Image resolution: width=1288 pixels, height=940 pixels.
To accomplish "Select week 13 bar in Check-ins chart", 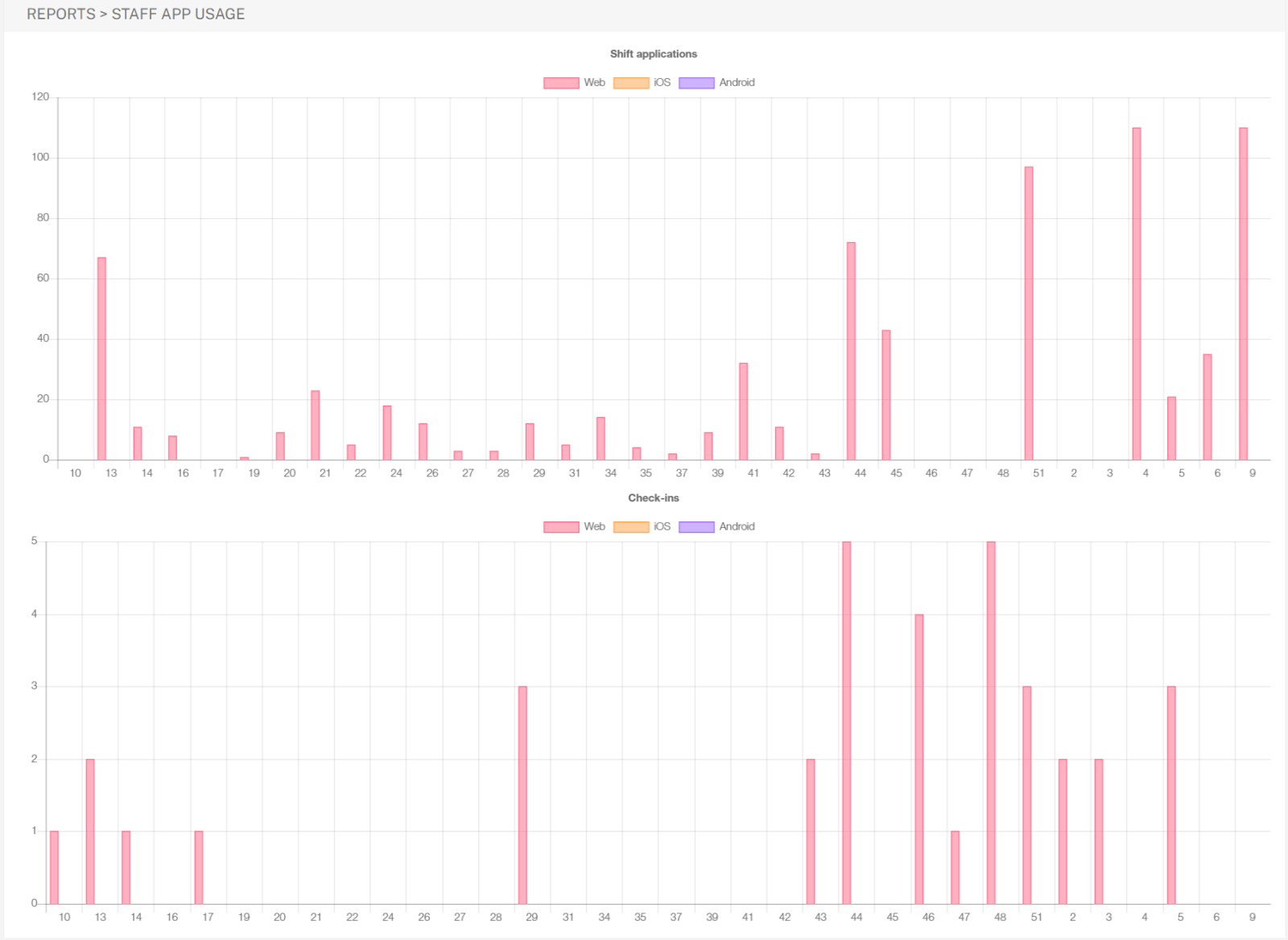I will [90, 831].
